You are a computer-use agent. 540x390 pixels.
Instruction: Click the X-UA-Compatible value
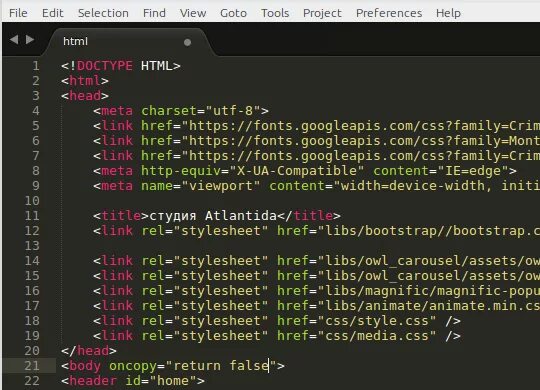pos(297,171)
